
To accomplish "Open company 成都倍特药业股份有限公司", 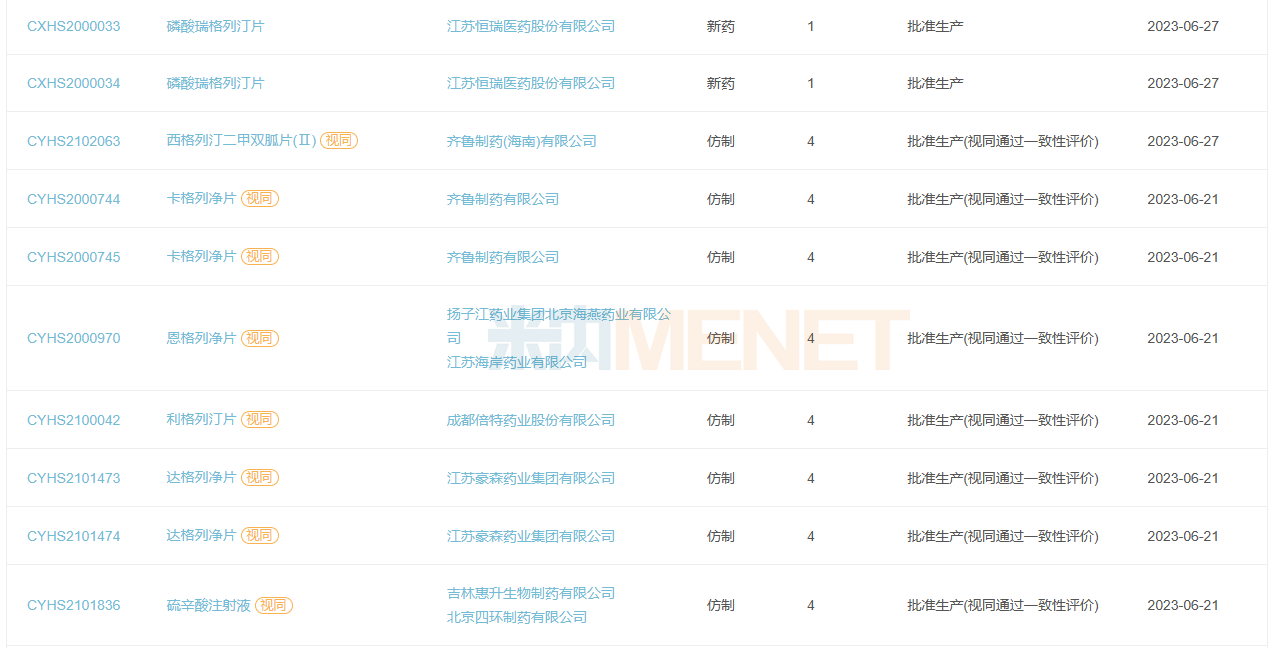I will coord(531,420).
